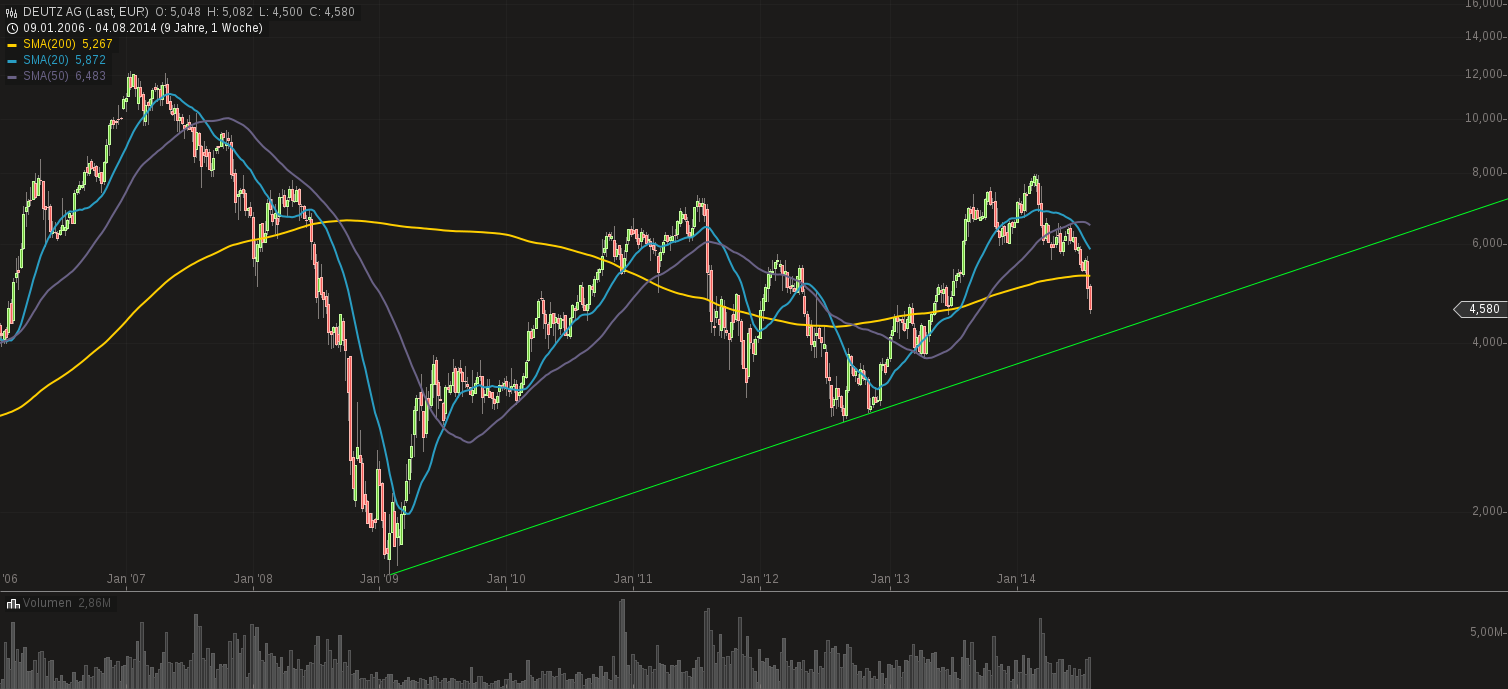1508x689 pixels.
Task: Select the Jan '14 axis label
Action: point(1018,578)
